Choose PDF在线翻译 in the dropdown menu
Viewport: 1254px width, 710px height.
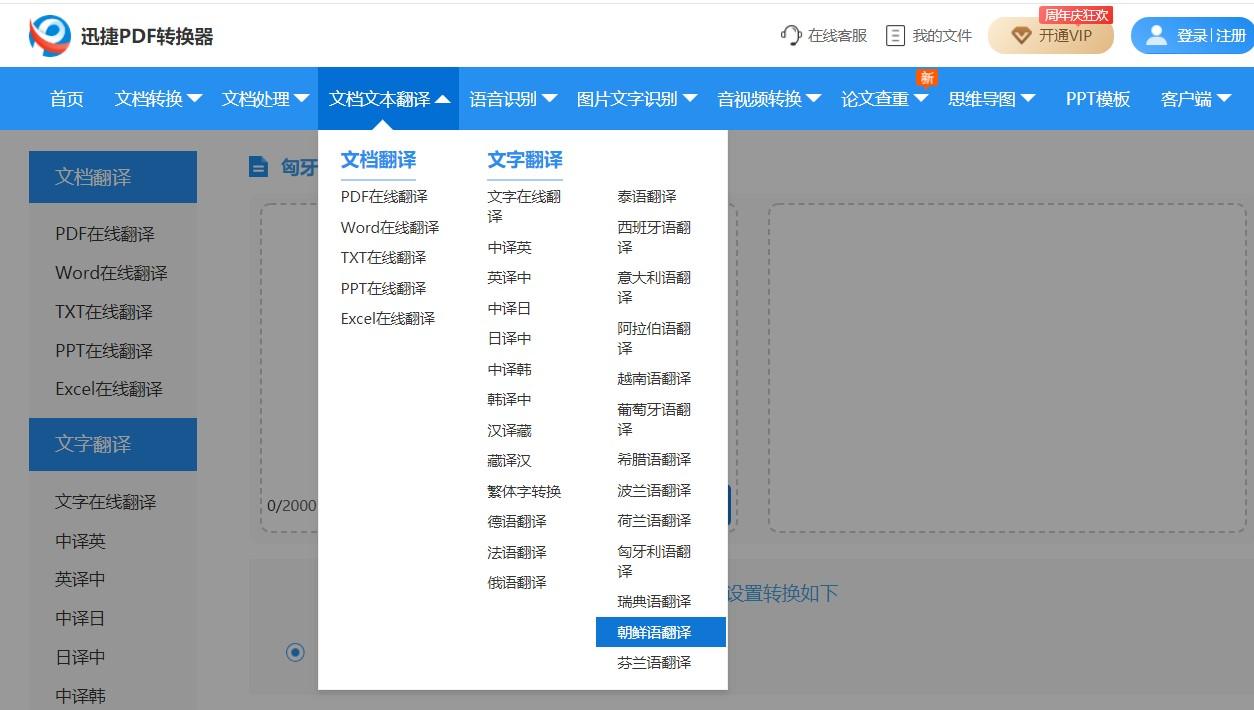click(384, 196)
